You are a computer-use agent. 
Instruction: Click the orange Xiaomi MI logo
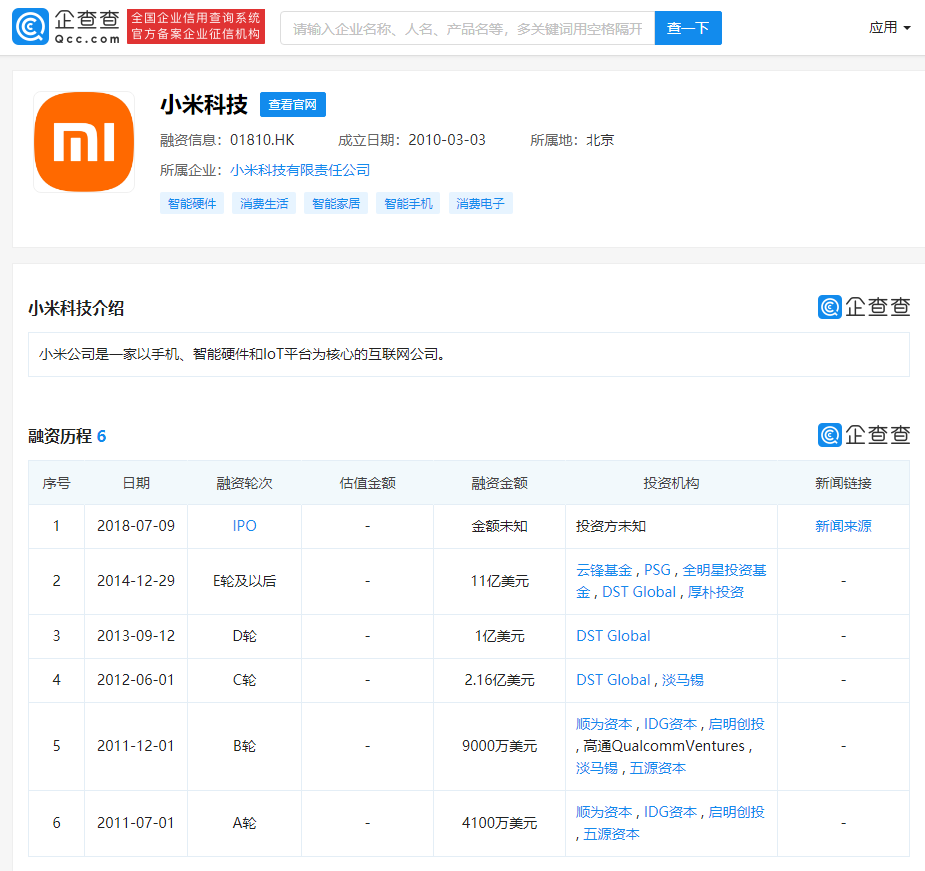click(84, 142)
